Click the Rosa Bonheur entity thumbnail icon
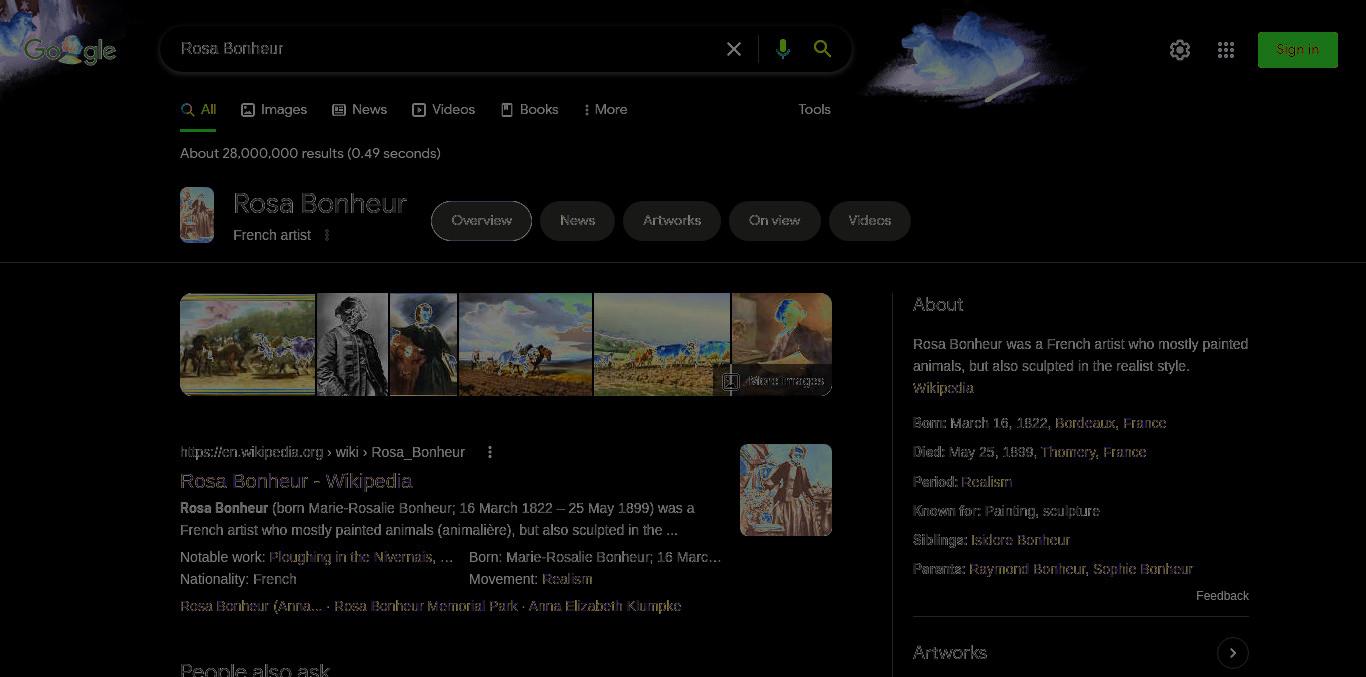1366x677 pixels. pyautogui.click(x=197, y=215)
